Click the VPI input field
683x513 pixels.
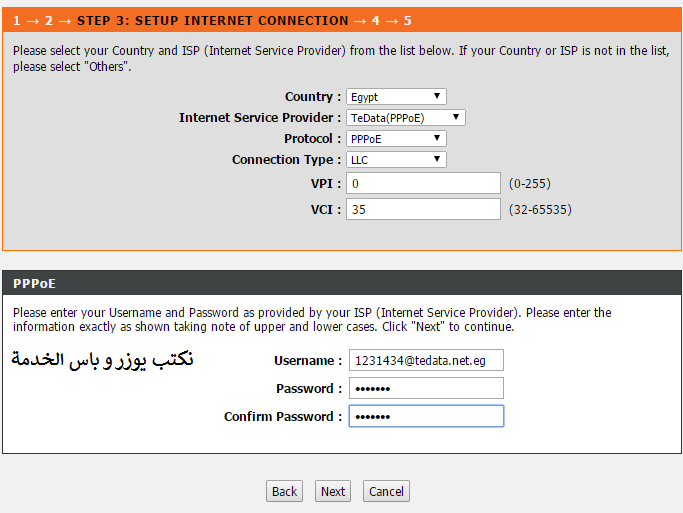point(423,183)
